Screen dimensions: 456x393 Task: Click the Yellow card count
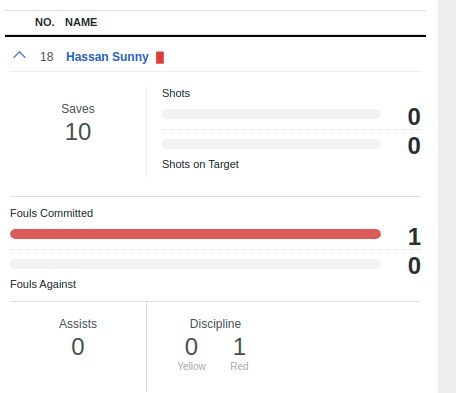point(191,347)
